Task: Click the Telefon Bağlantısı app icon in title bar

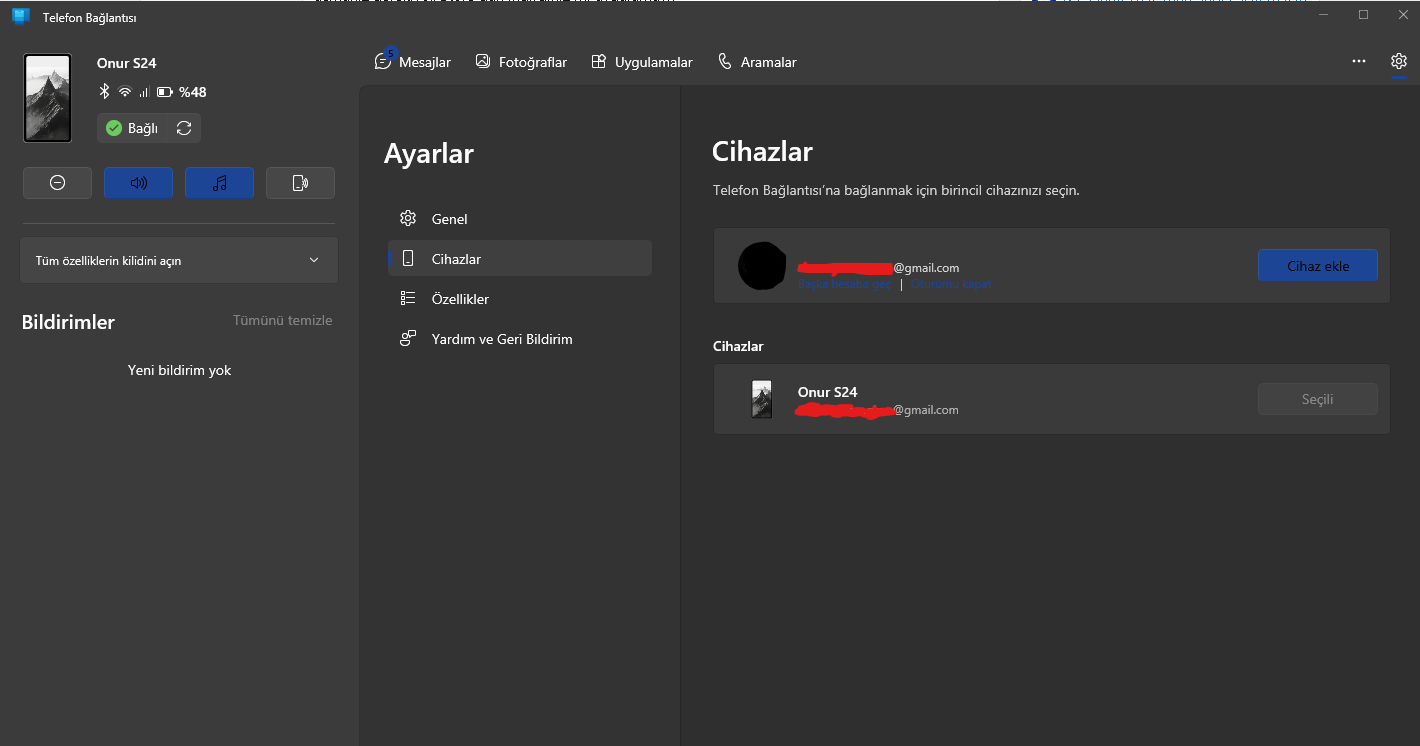Action: pos(21,16)
